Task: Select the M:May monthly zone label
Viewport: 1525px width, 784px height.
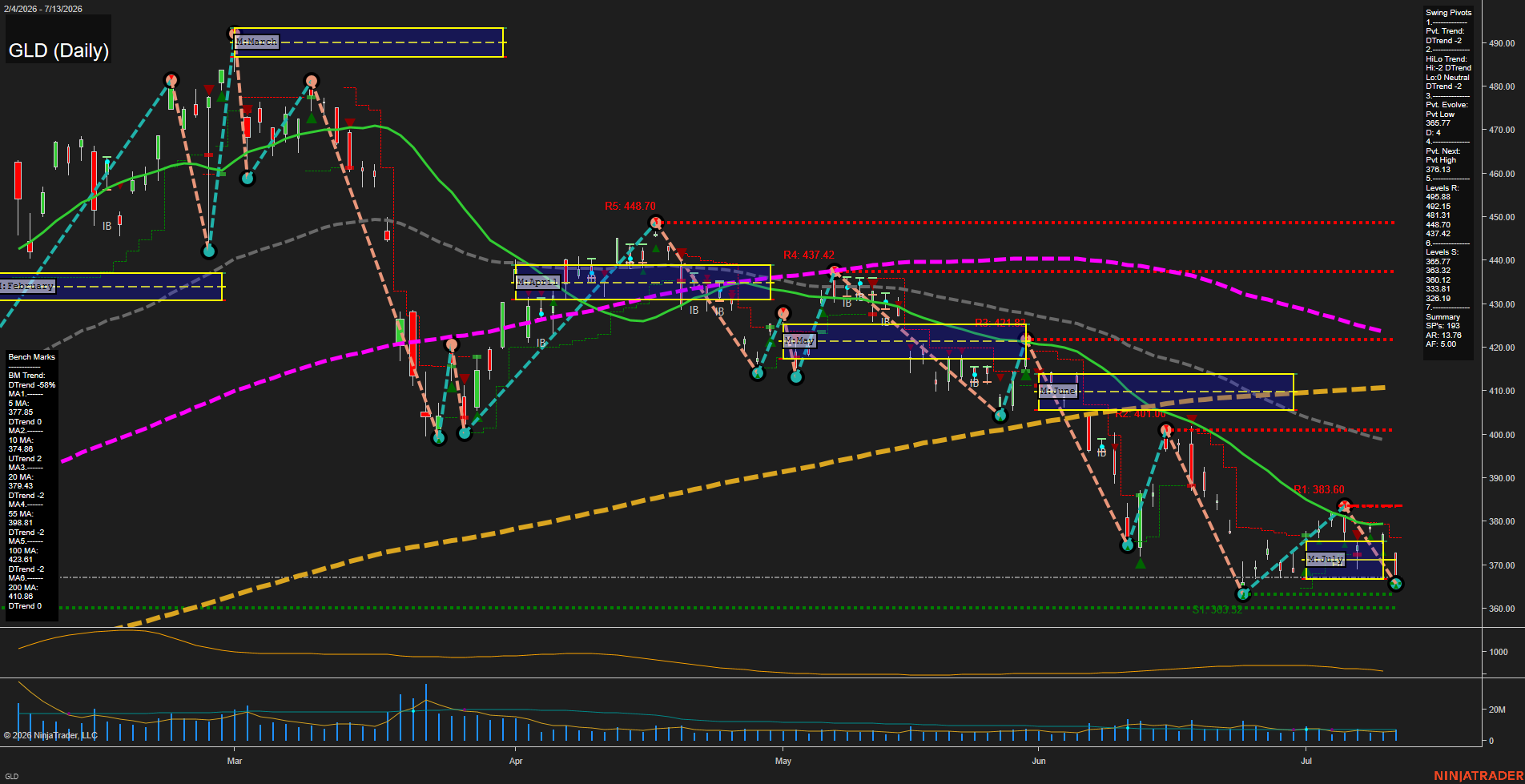Action: click(799, 341)
